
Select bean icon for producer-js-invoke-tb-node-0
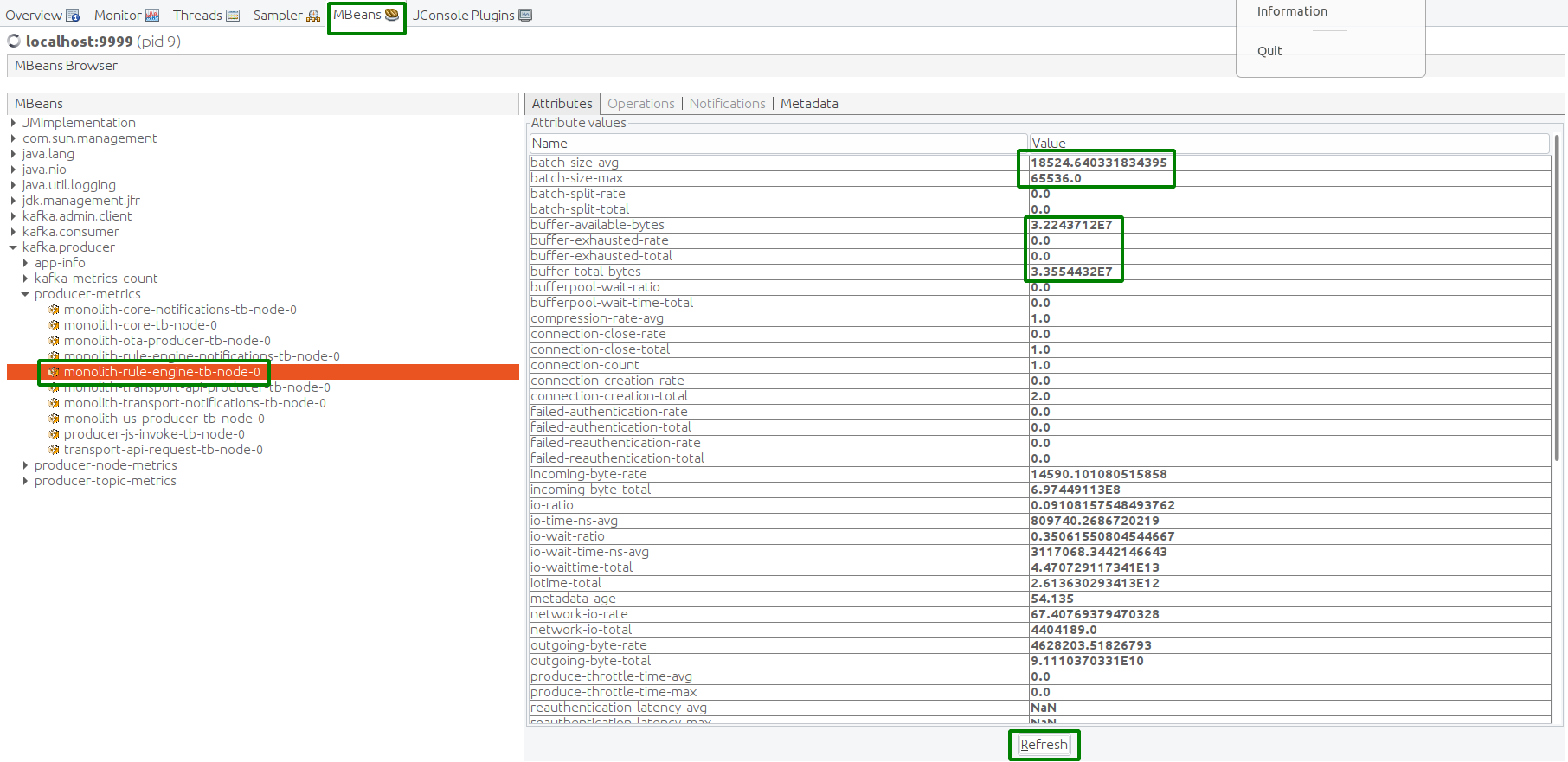click(54, 434)
